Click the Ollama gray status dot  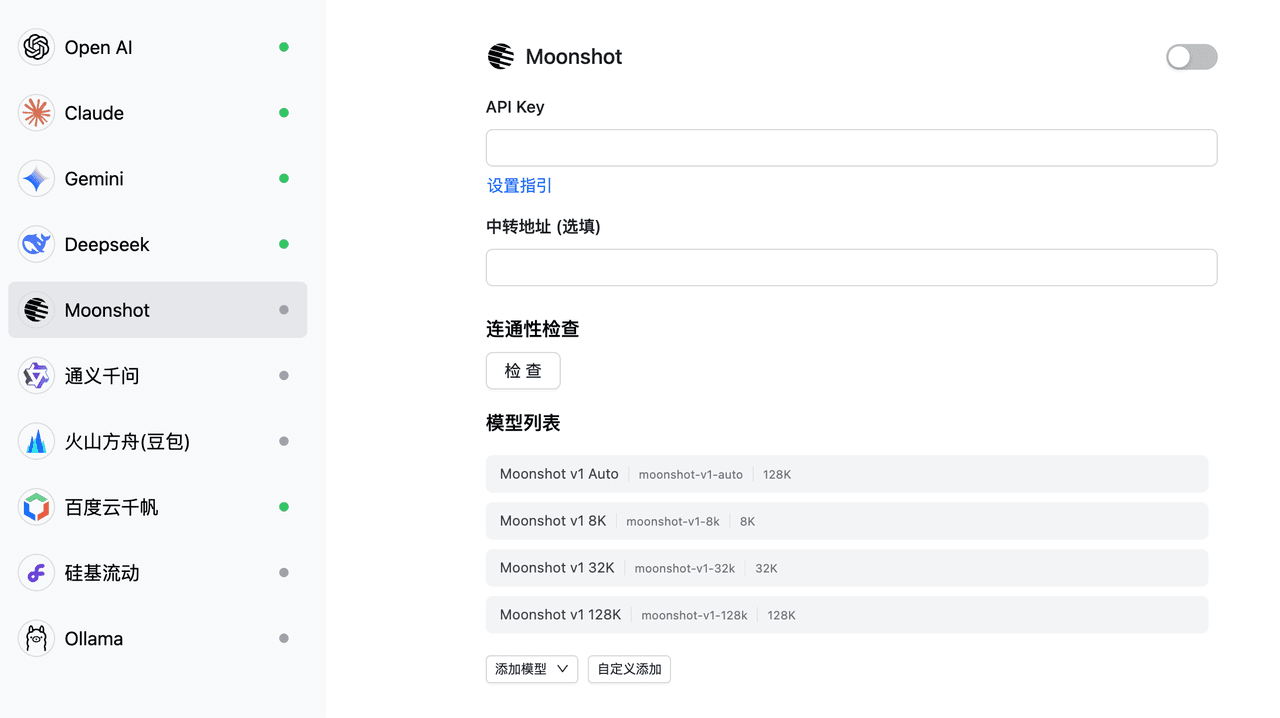click(x=284, y=638)
